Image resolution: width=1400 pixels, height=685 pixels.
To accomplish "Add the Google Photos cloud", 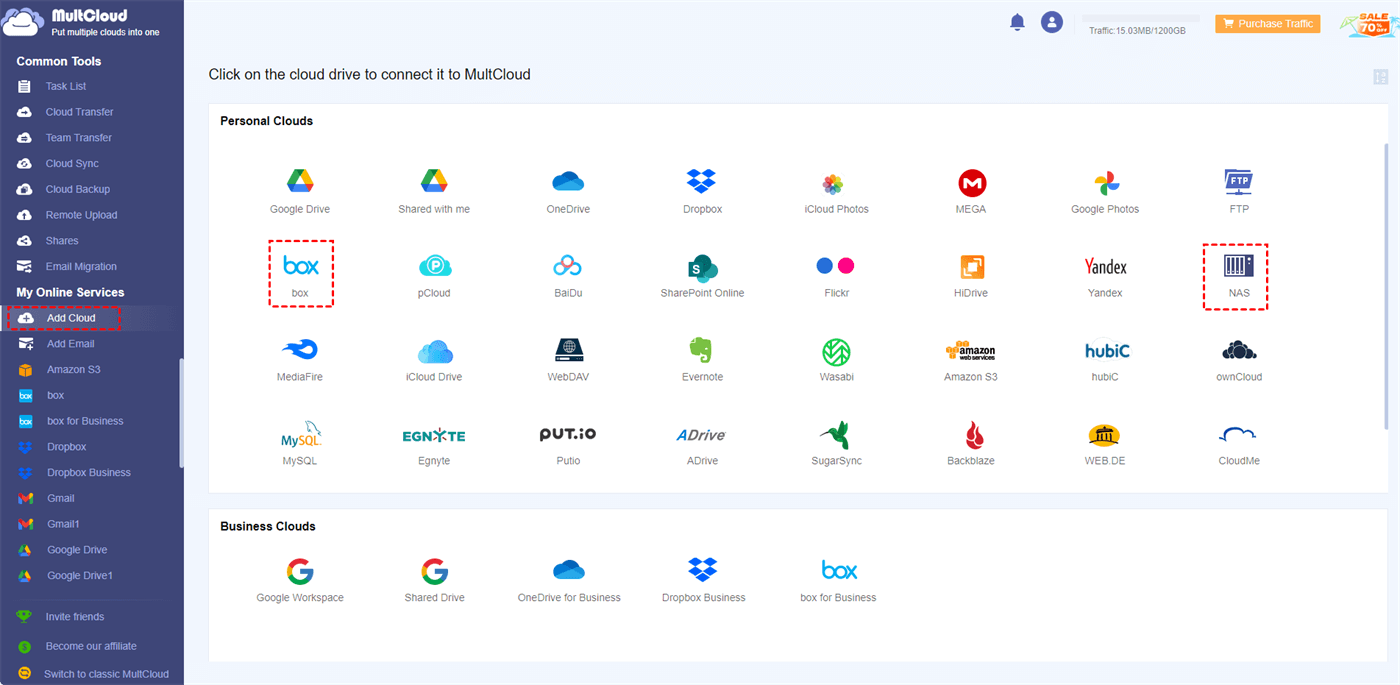I will point(1105,183).
